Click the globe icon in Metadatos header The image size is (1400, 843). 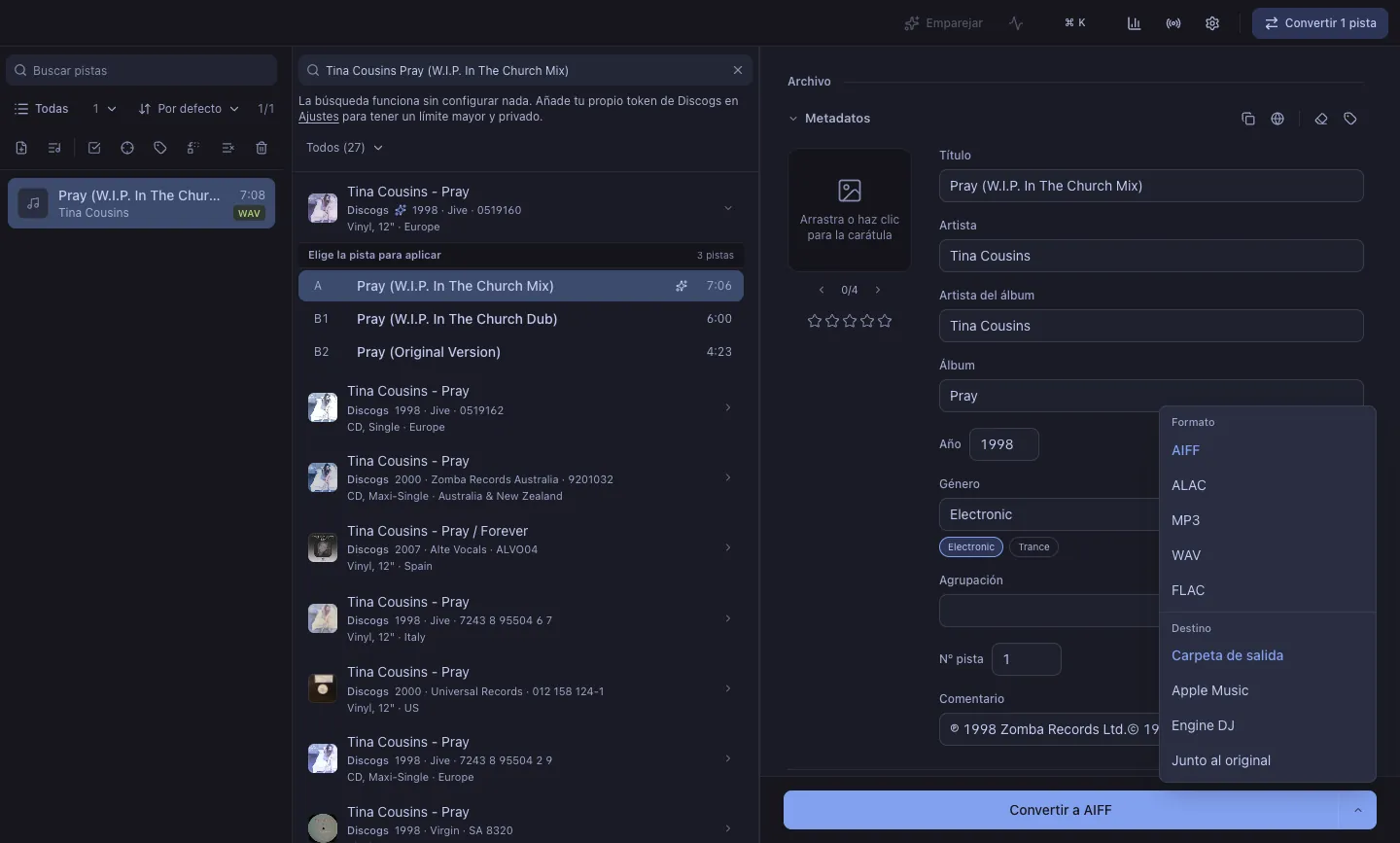click(x=1277, y=119)
